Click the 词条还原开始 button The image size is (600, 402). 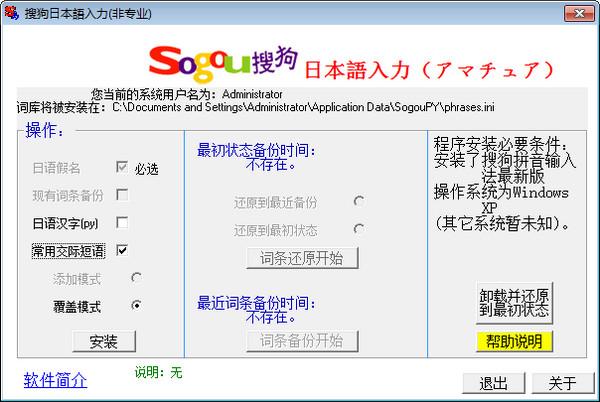tap(302, 258)
